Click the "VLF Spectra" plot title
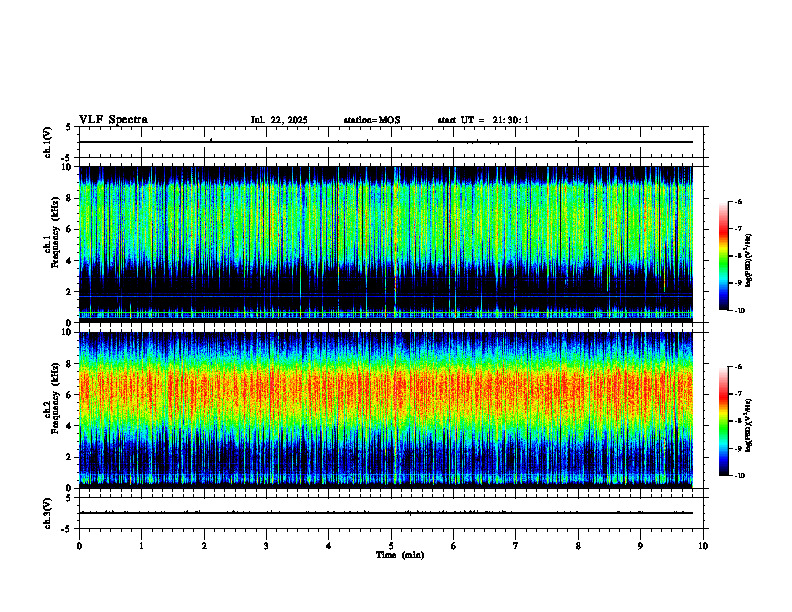Screen dimensions: 792x612 click(113, 120)
